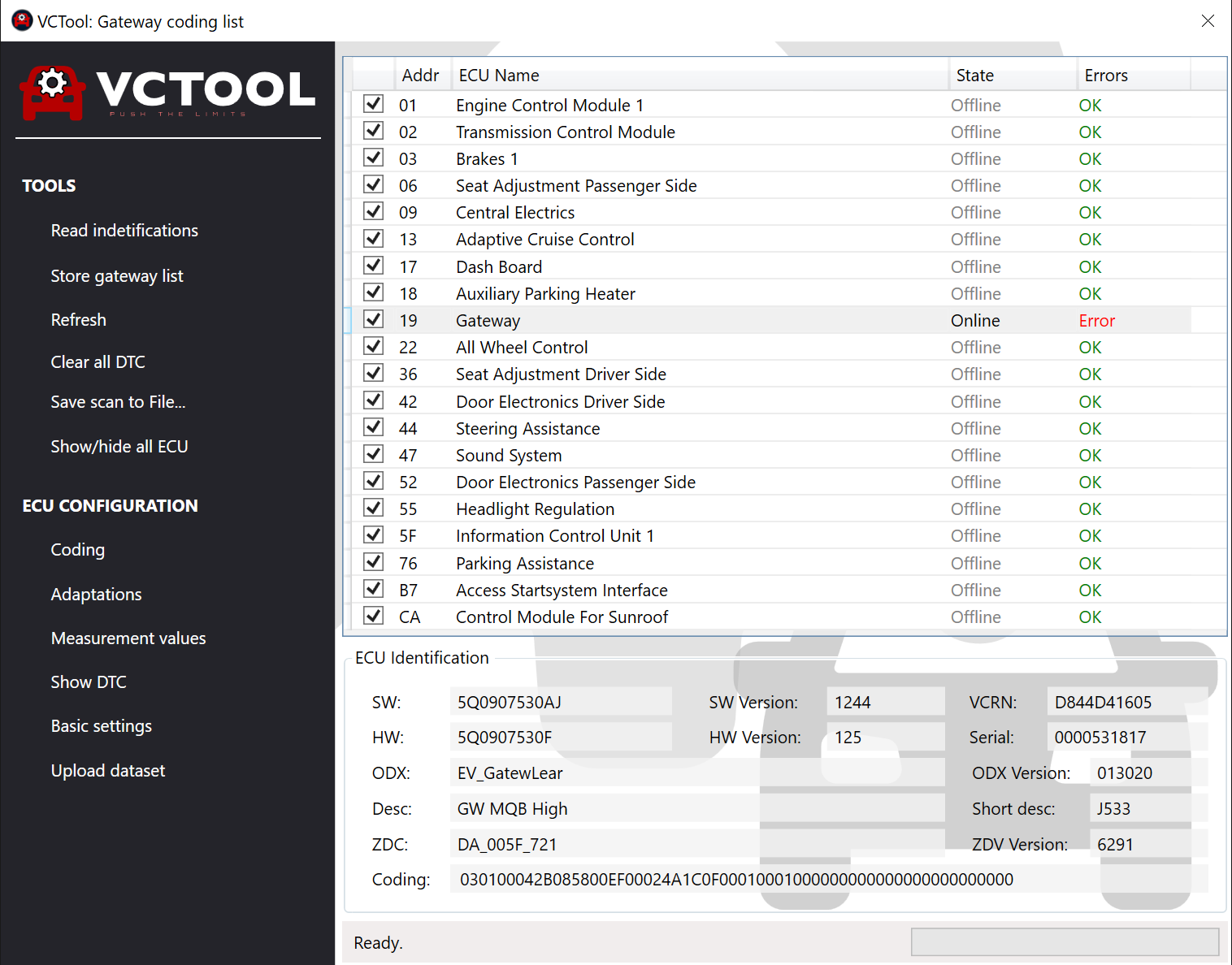
Task: Click the VCTool icon in the title bar
Action: click(20, 20)
